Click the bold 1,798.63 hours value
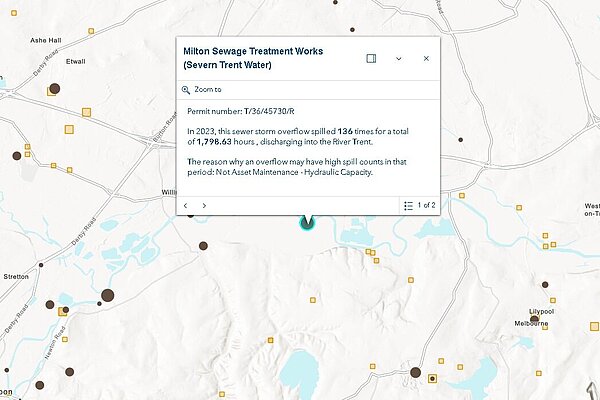The image size is (600, 400). coord(214,142)
